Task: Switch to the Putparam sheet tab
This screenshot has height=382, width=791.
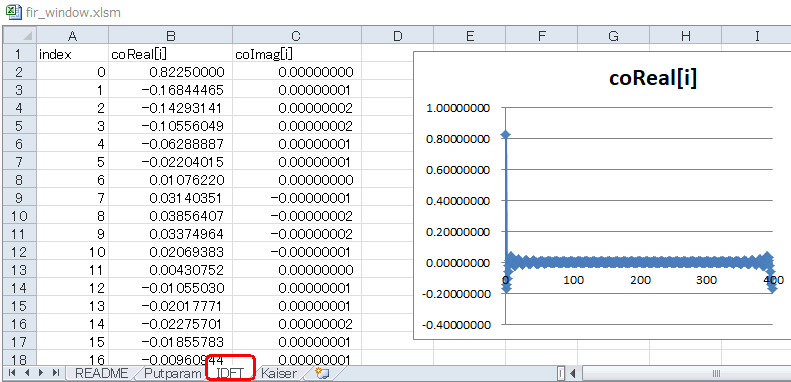Action: point(173,373)
